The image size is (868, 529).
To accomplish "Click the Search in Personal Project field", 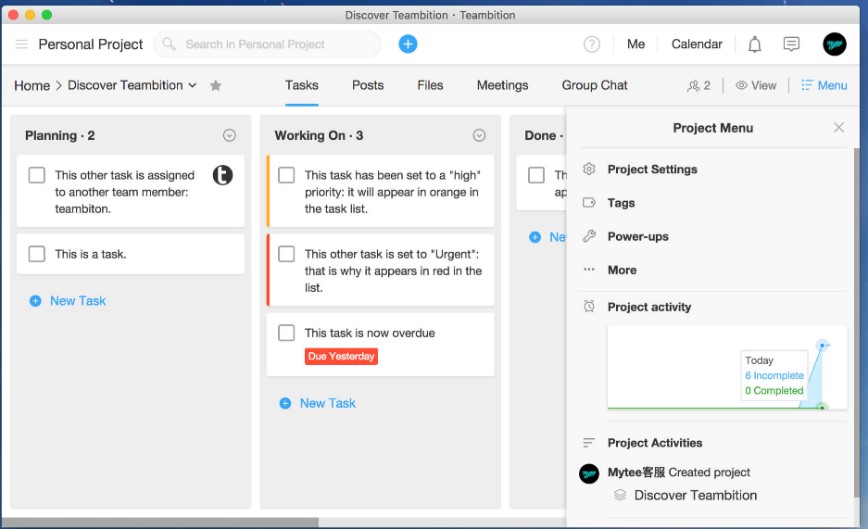I will (x=268, y=44).
